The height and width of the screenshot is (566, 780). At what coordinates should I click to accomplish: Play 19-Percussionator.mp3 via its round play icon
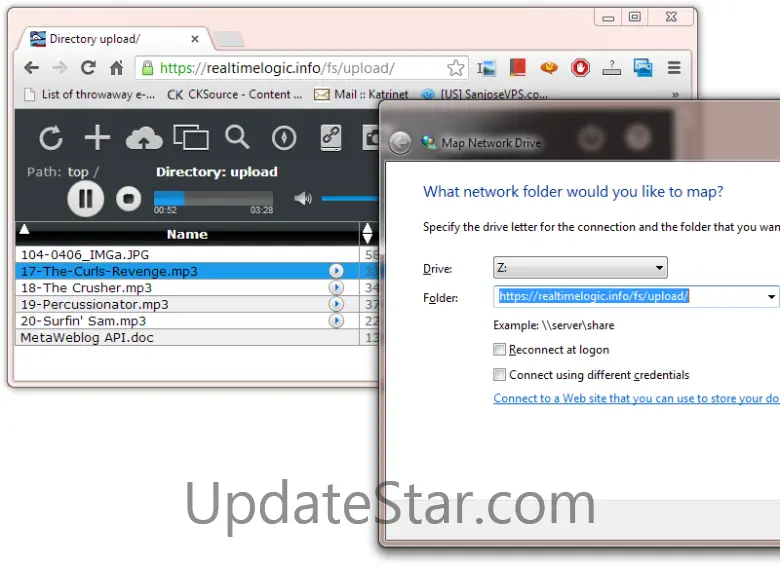336,304
